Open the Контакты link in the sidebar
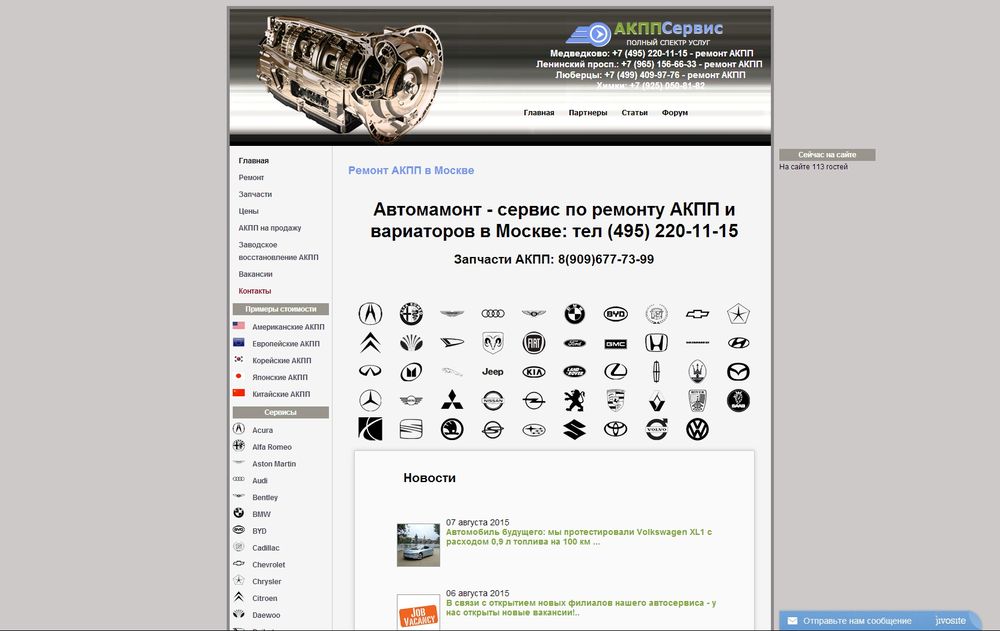 coord(255,291)
